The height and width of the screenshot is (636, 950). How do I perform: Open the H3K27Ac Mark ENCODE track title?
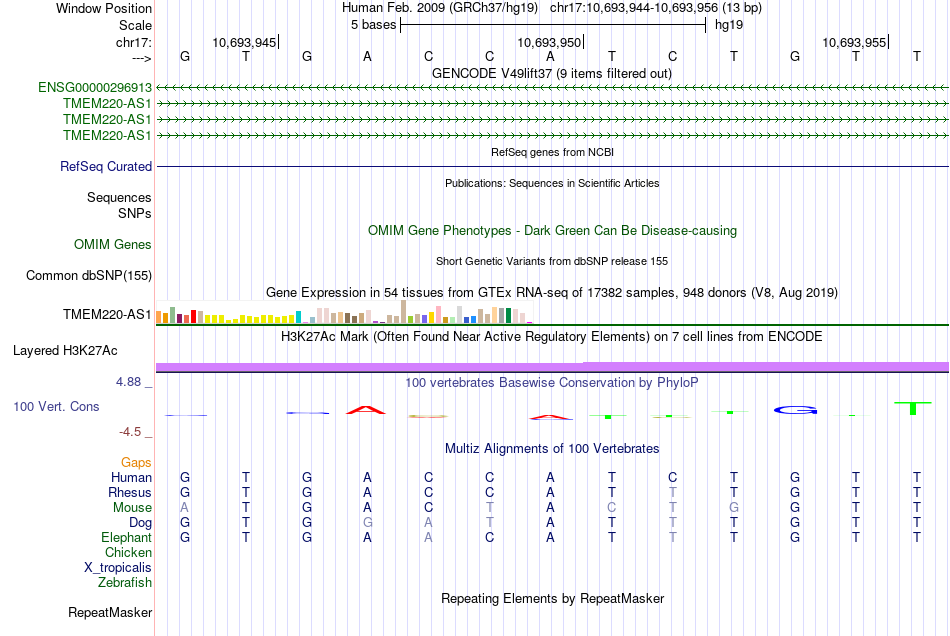point(551,336)
